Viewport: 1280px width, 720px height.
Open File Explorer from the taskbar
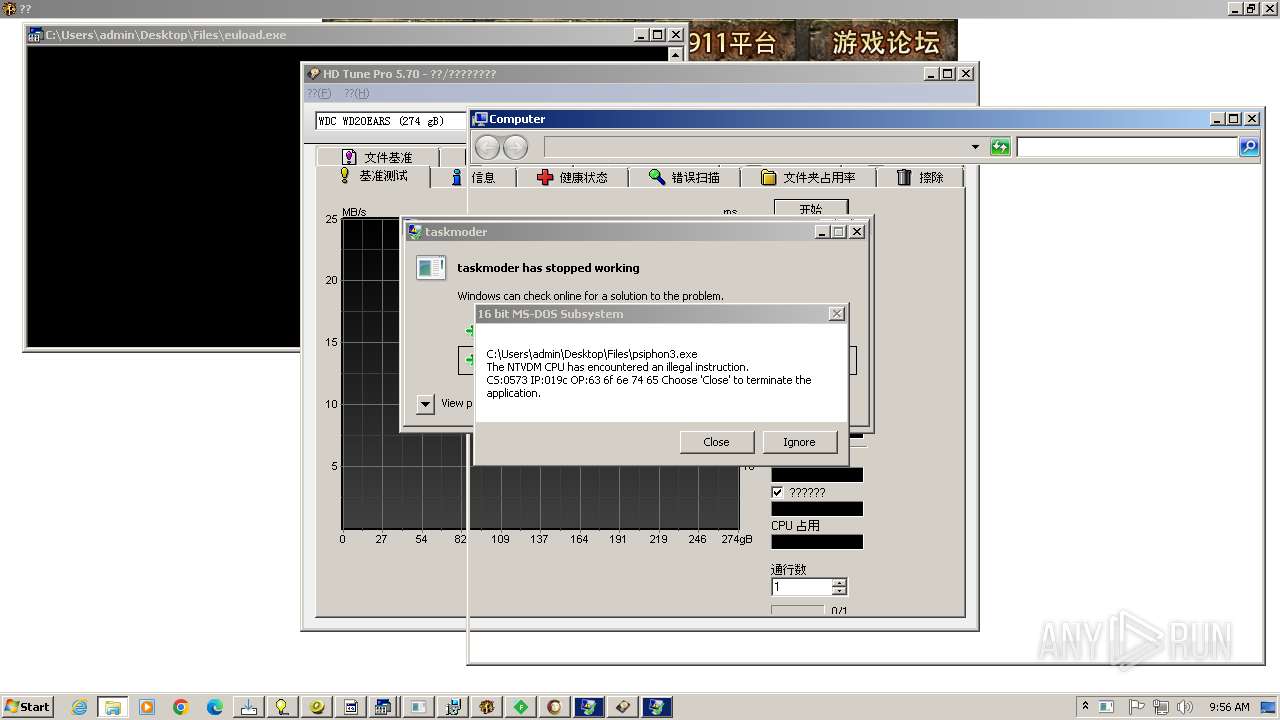113,707
